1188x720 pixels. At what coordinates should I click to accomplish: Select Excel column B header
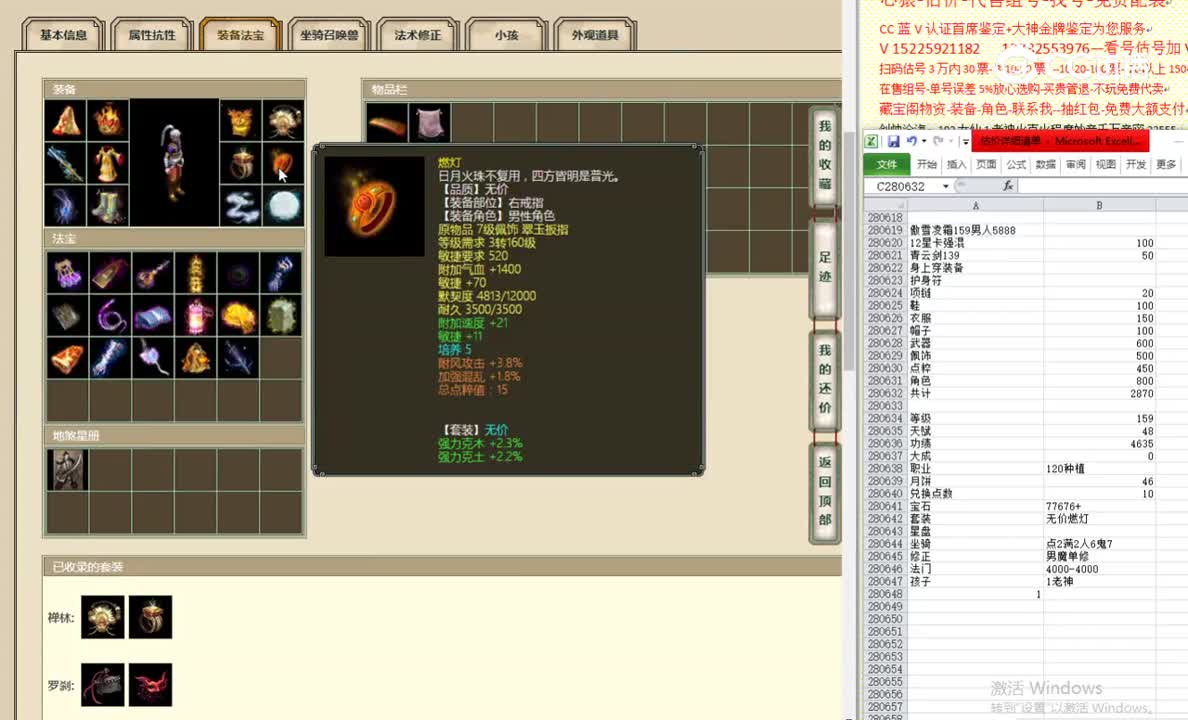click(1099, 205)
